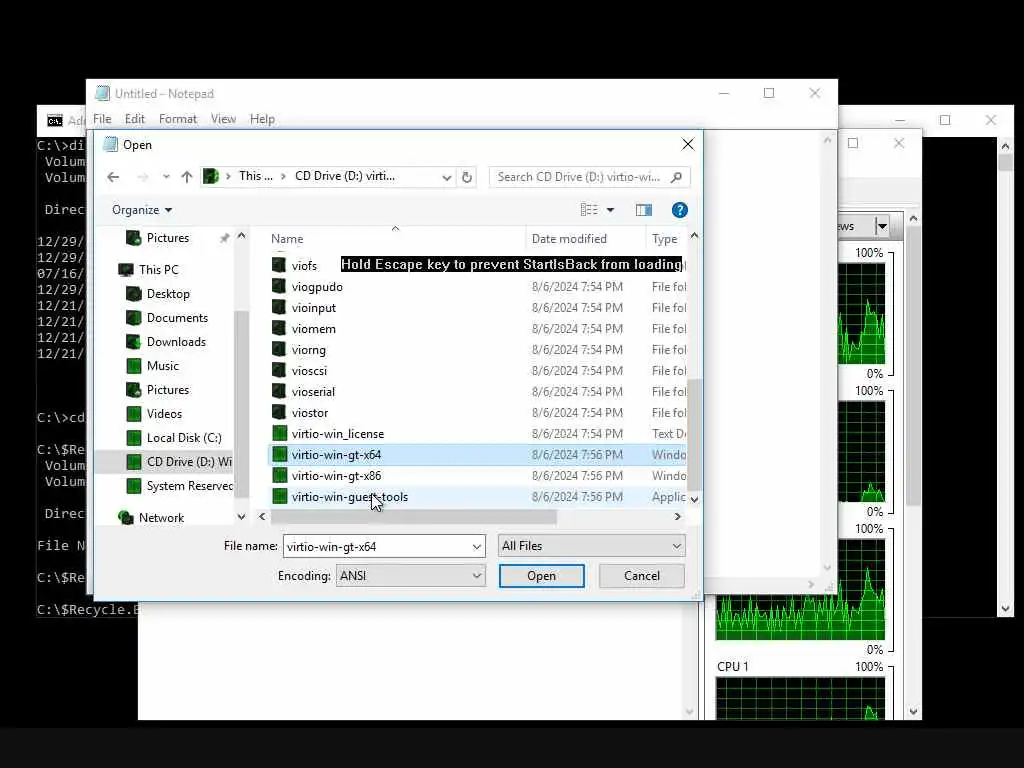Click the virtio-win_license file icon
The image size is (1024, 768).
(x=280, y=434)
